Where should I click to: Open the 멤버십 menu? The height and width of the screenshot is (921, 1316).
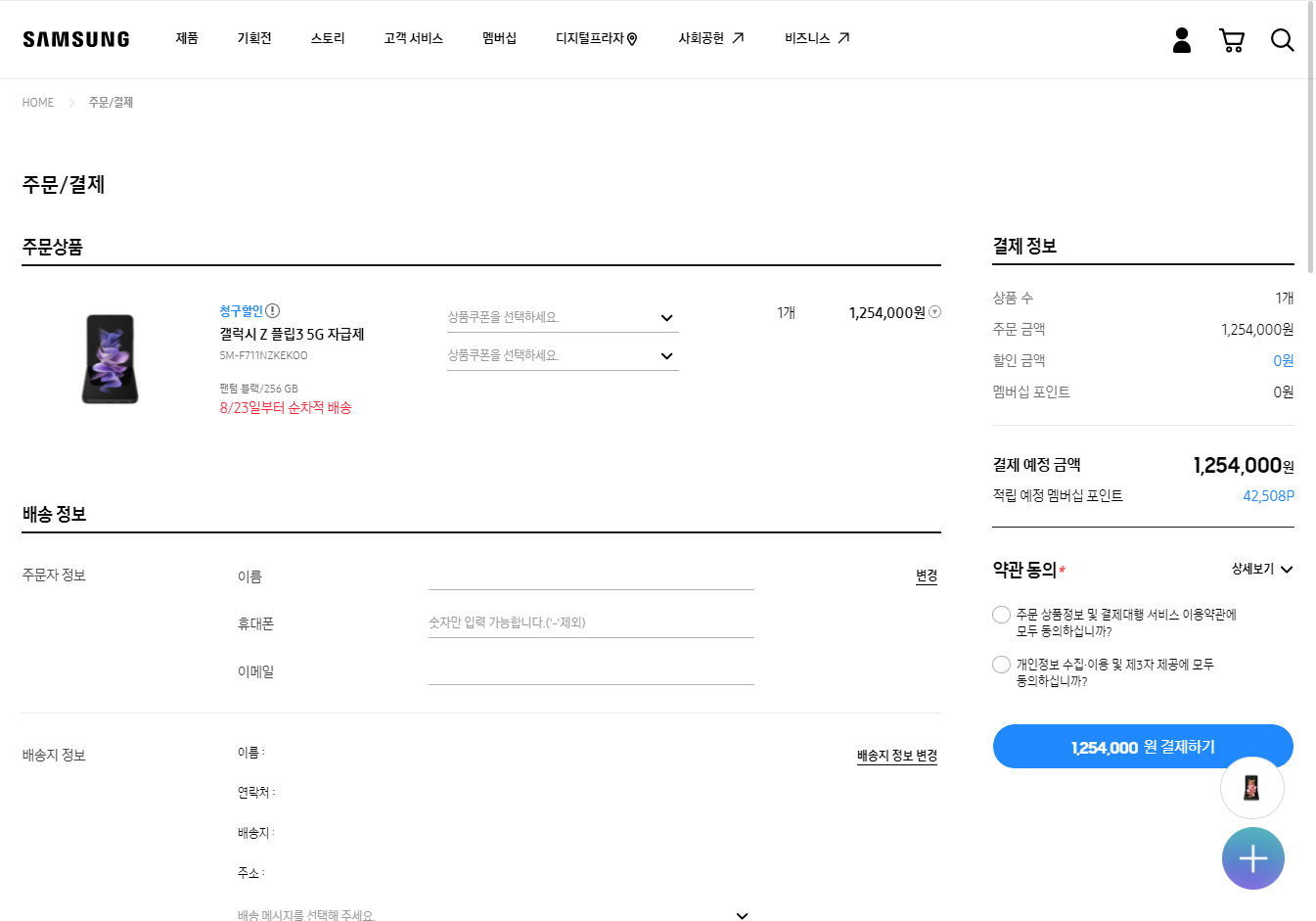(499, 38)
